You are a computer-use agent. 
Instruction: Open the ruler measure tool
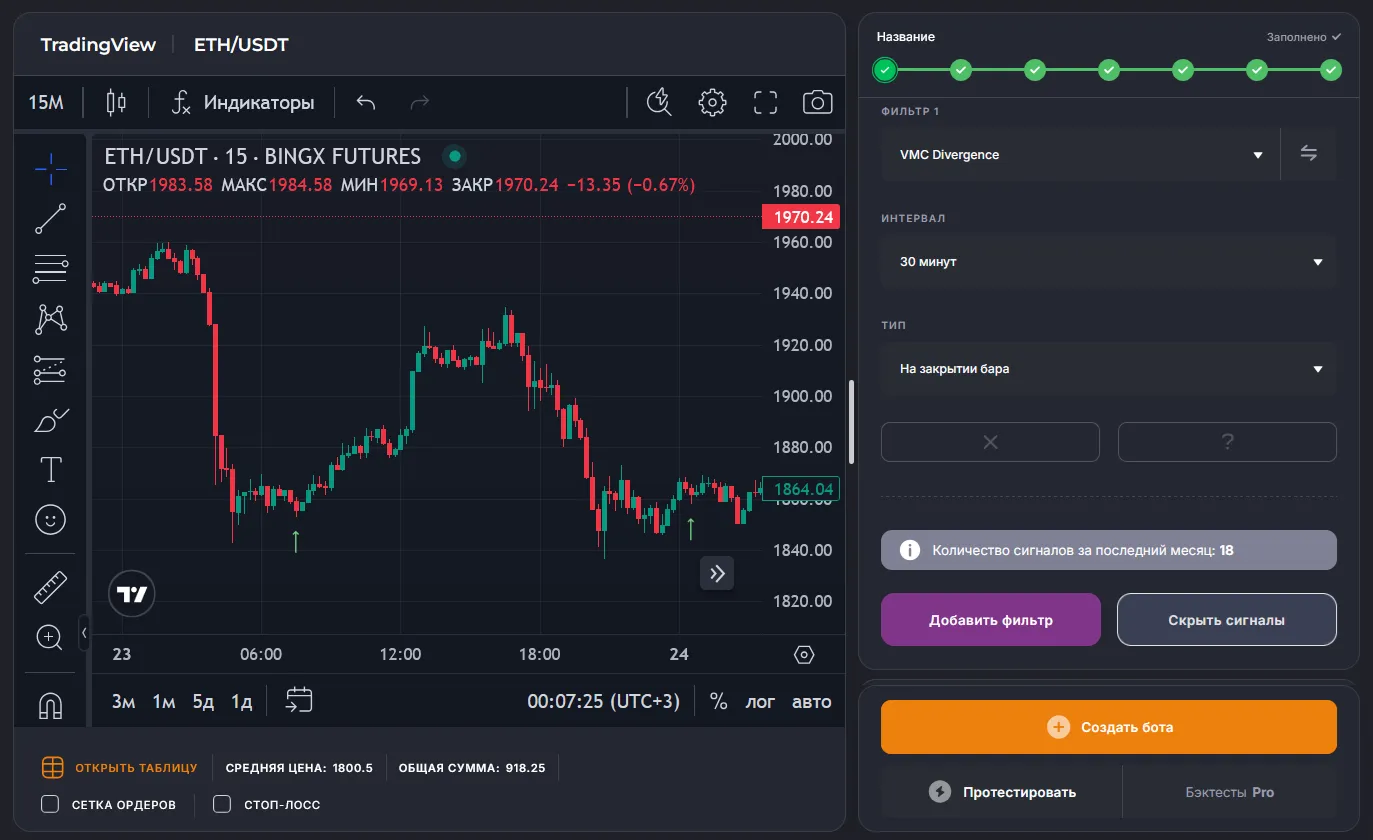click(x=50, y=587)
